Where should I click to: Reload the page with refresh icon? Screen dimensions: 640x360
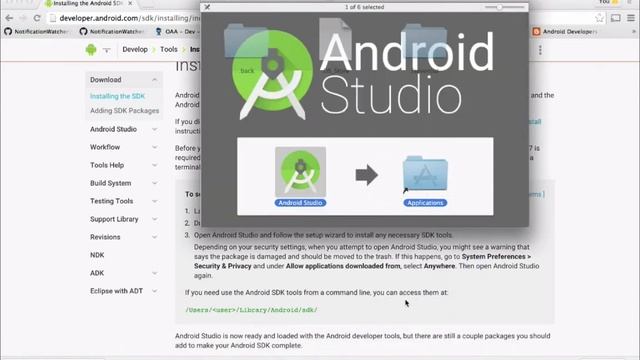click(x=37, y=18)
